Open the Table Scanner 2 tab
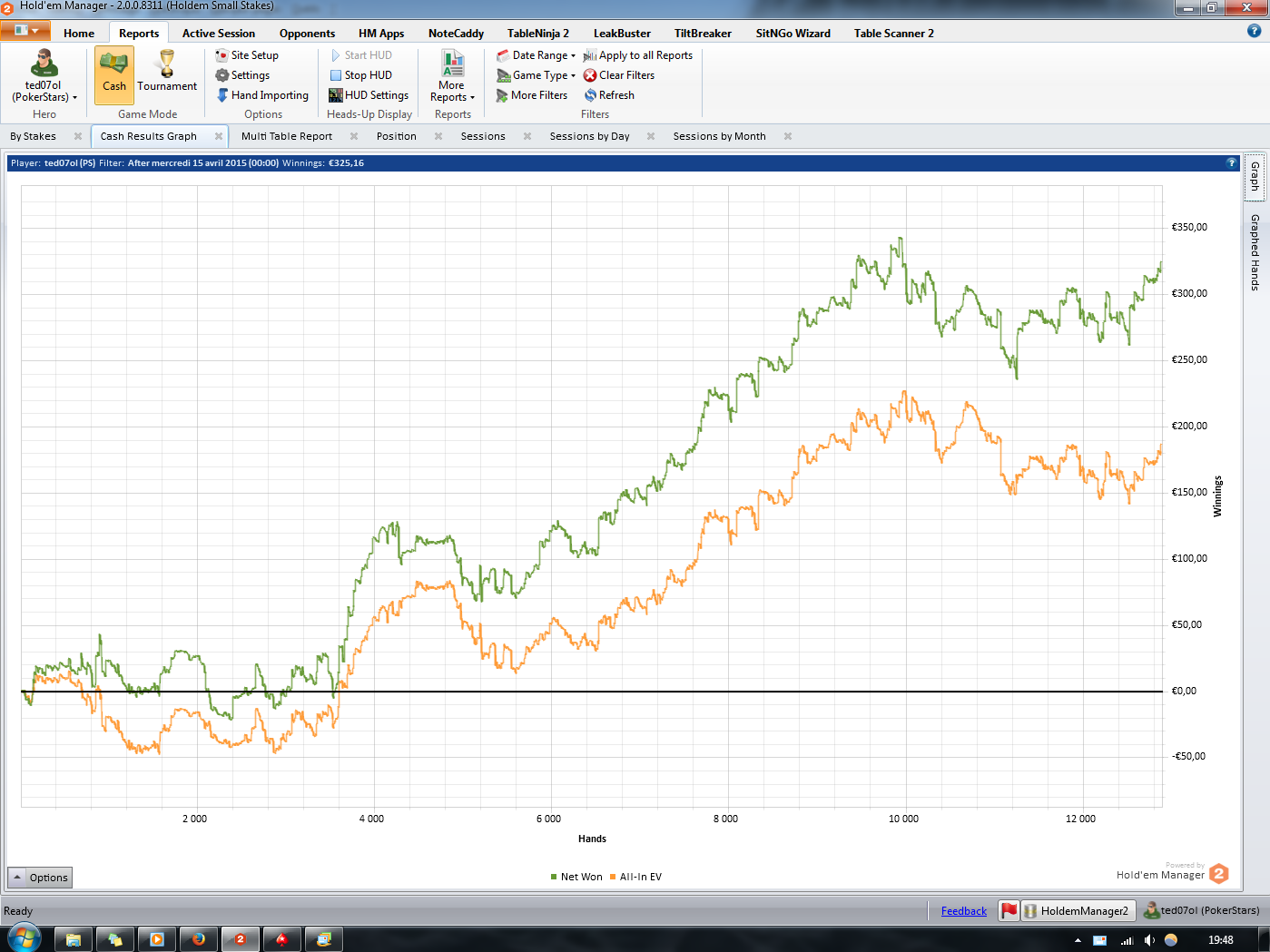The width and height of the screenshot is (1270, 952). point(894,34)
